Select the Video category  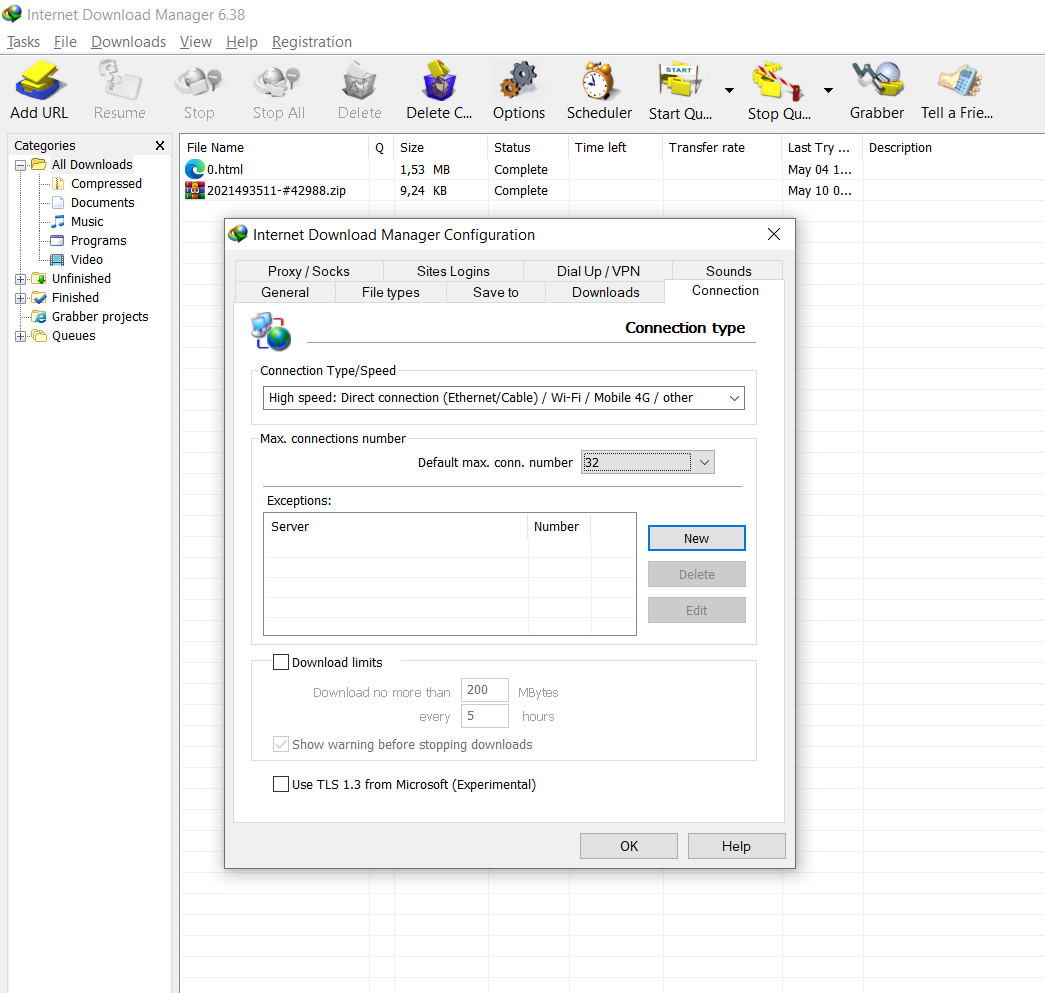coord(87,259)
